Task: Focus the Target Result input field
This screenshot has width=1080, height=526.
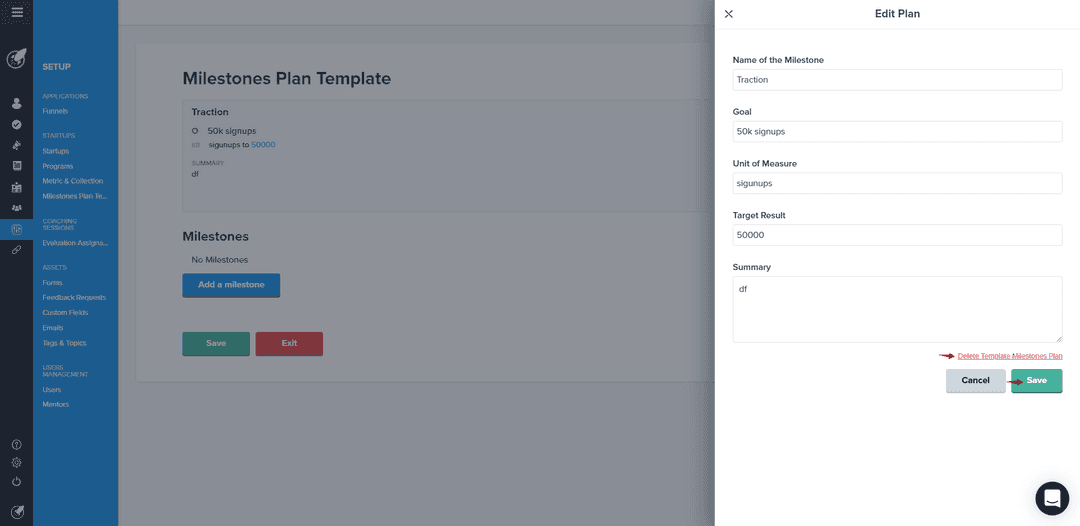Action: click(897, 235)
